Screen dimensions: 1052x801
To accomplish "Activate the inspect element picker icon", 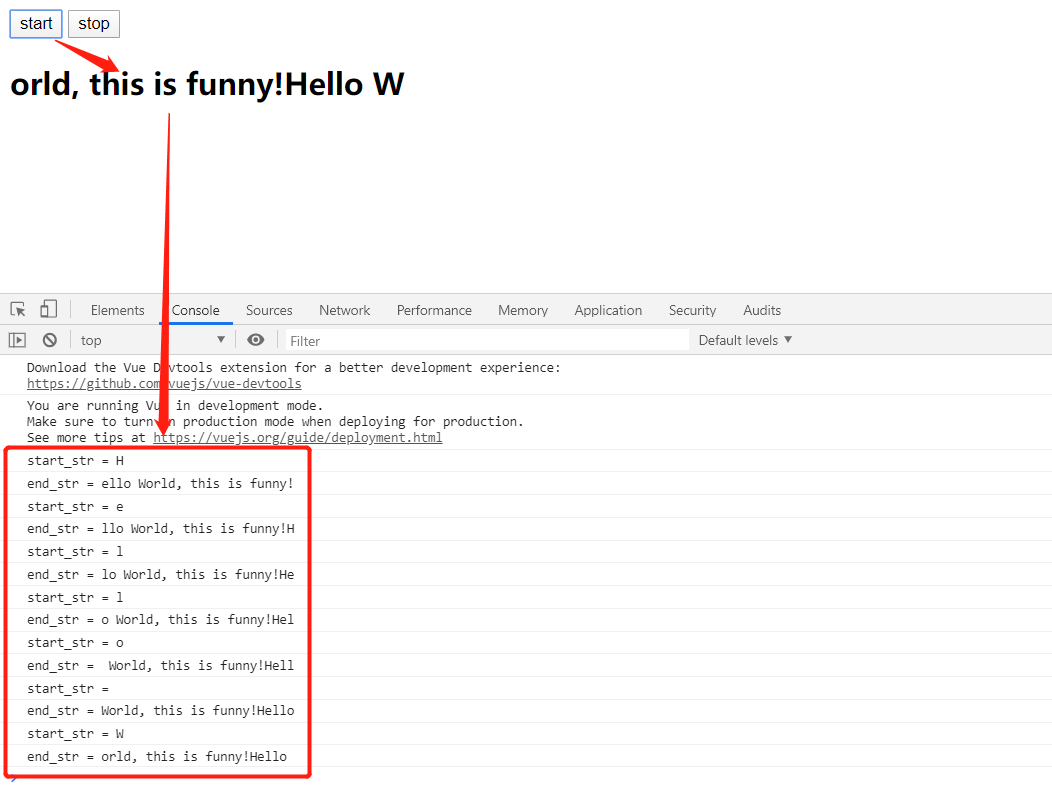I will (18, 309).
